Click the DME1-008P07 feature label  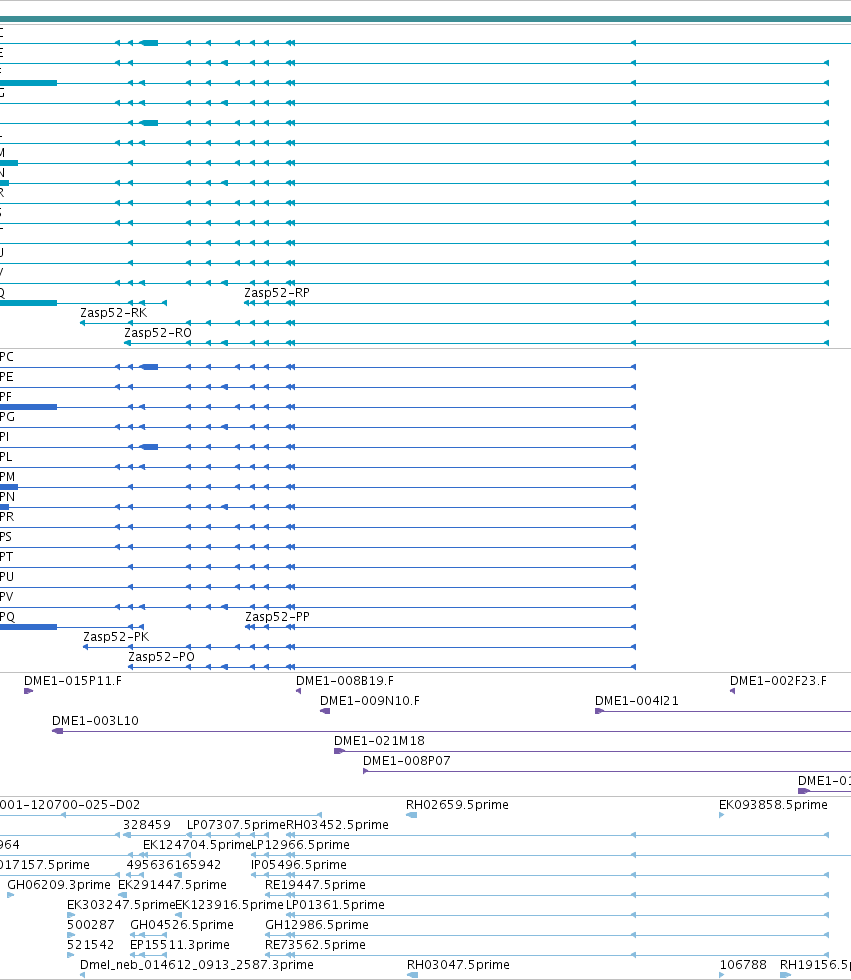[x=407, y=761]
